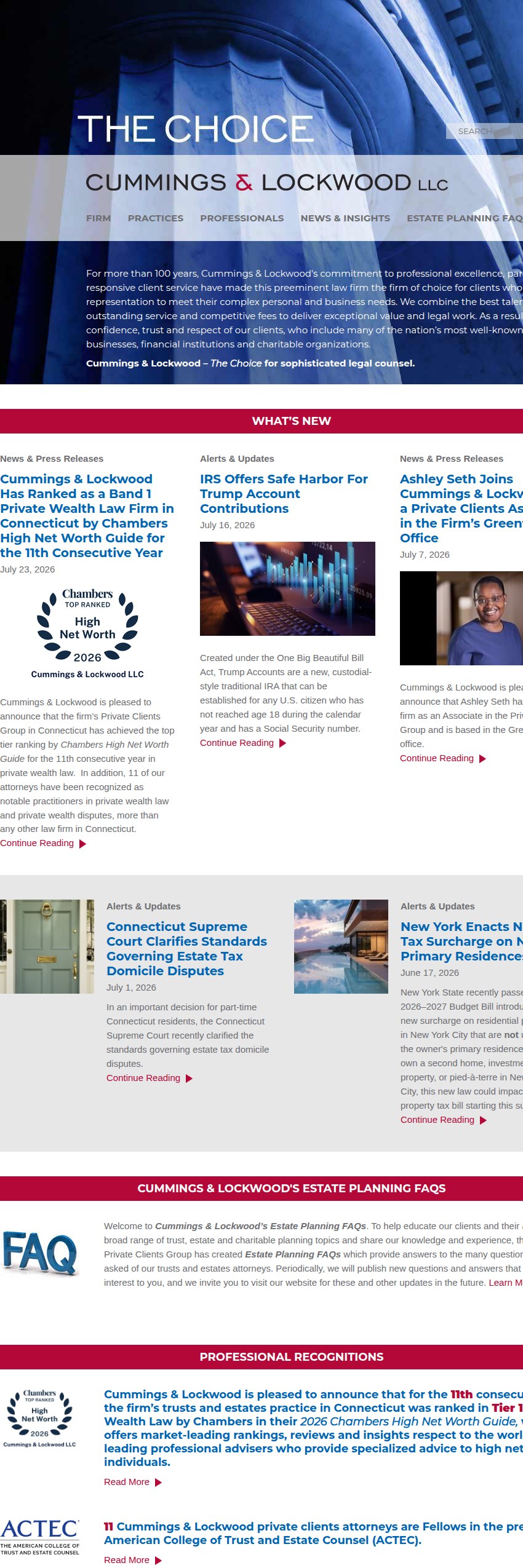
Task: Click arrow icon after New York surcharge Continue Reading
Action: tap(483, 1120)
